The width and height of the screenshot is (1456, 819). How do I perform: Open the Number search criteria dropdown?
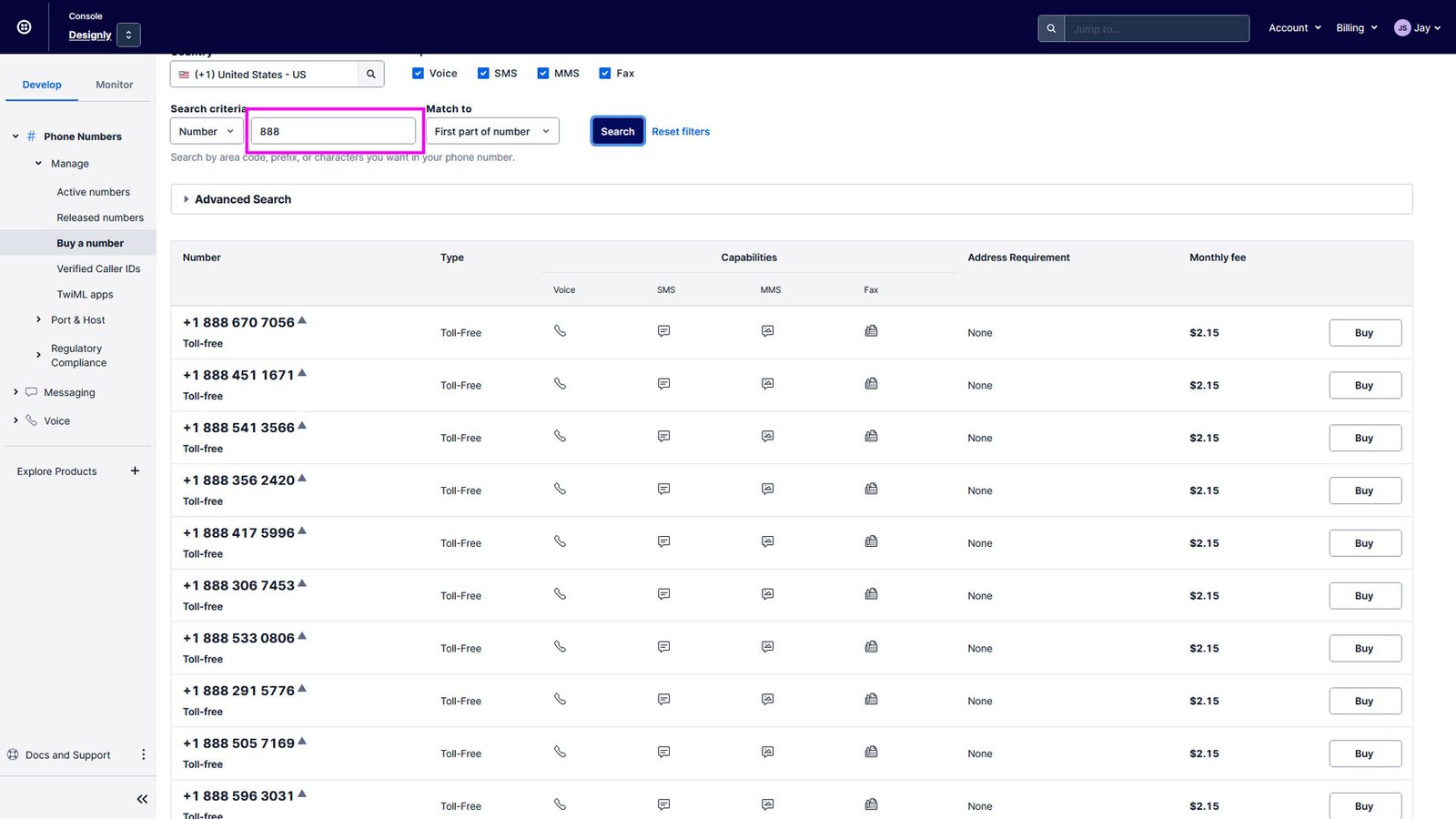207,131
